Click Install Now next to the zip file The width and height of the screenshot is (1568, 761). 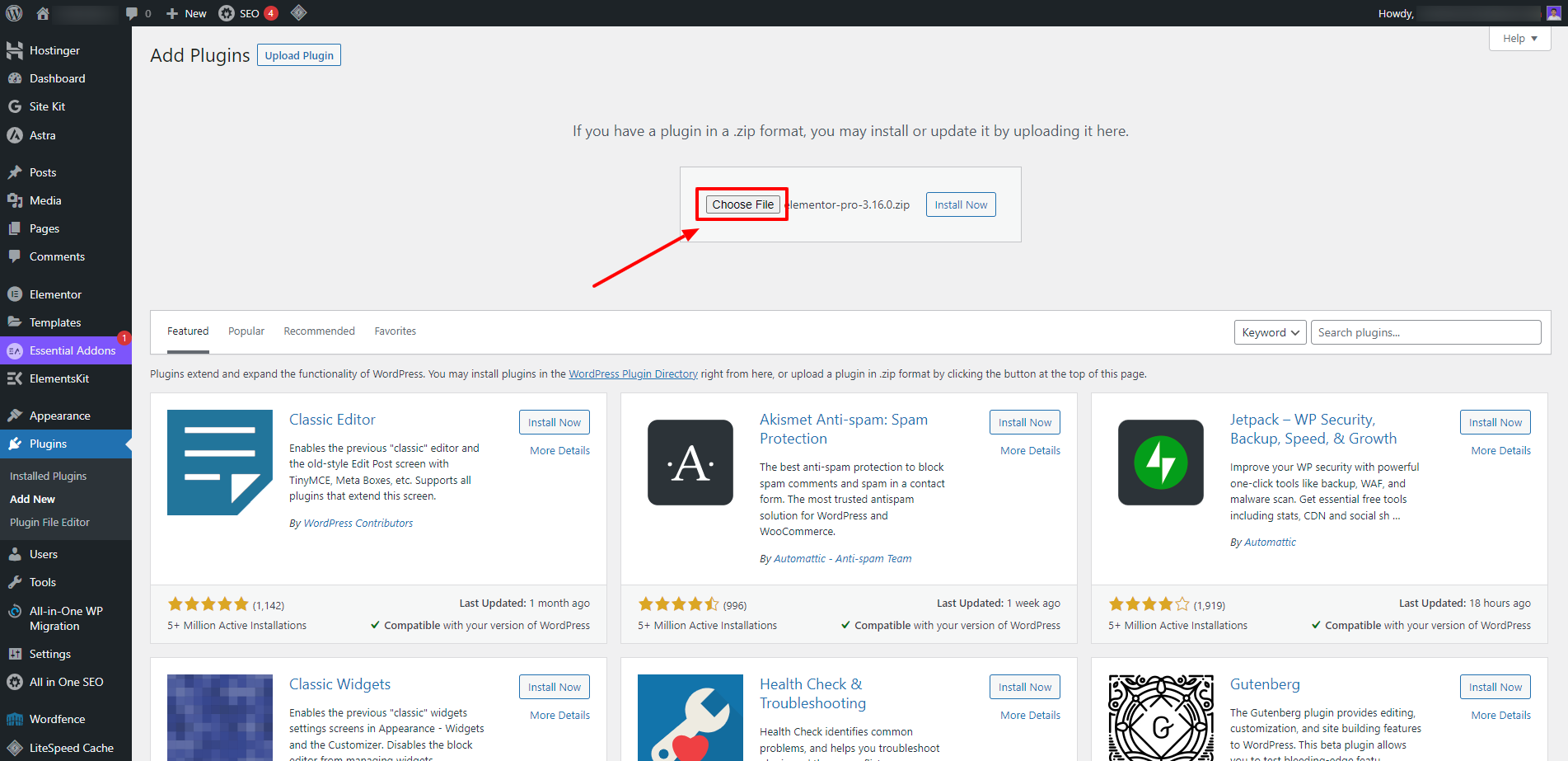pos(960,204)
